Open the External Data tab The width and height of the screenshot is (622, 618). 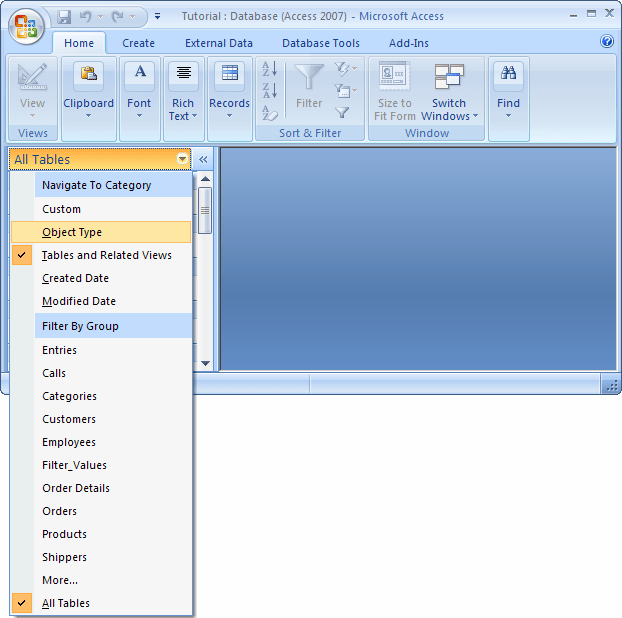219,43
